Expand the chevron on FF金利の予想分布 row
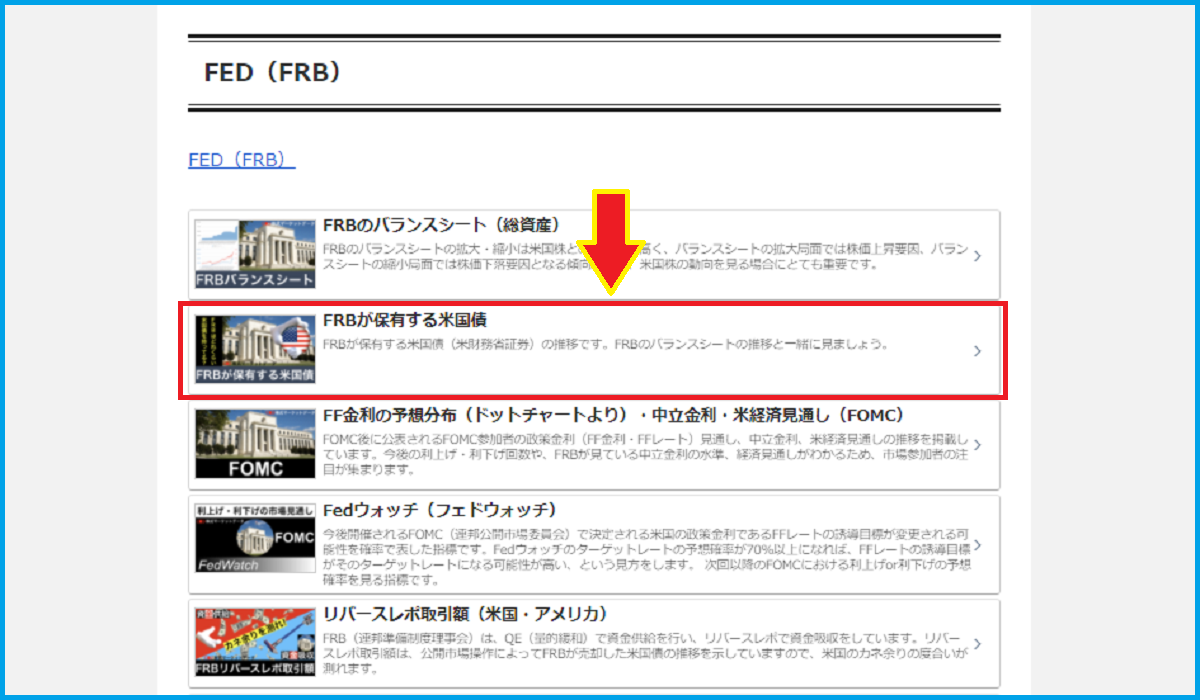The image size is (1200, 700). pos(977,445)
